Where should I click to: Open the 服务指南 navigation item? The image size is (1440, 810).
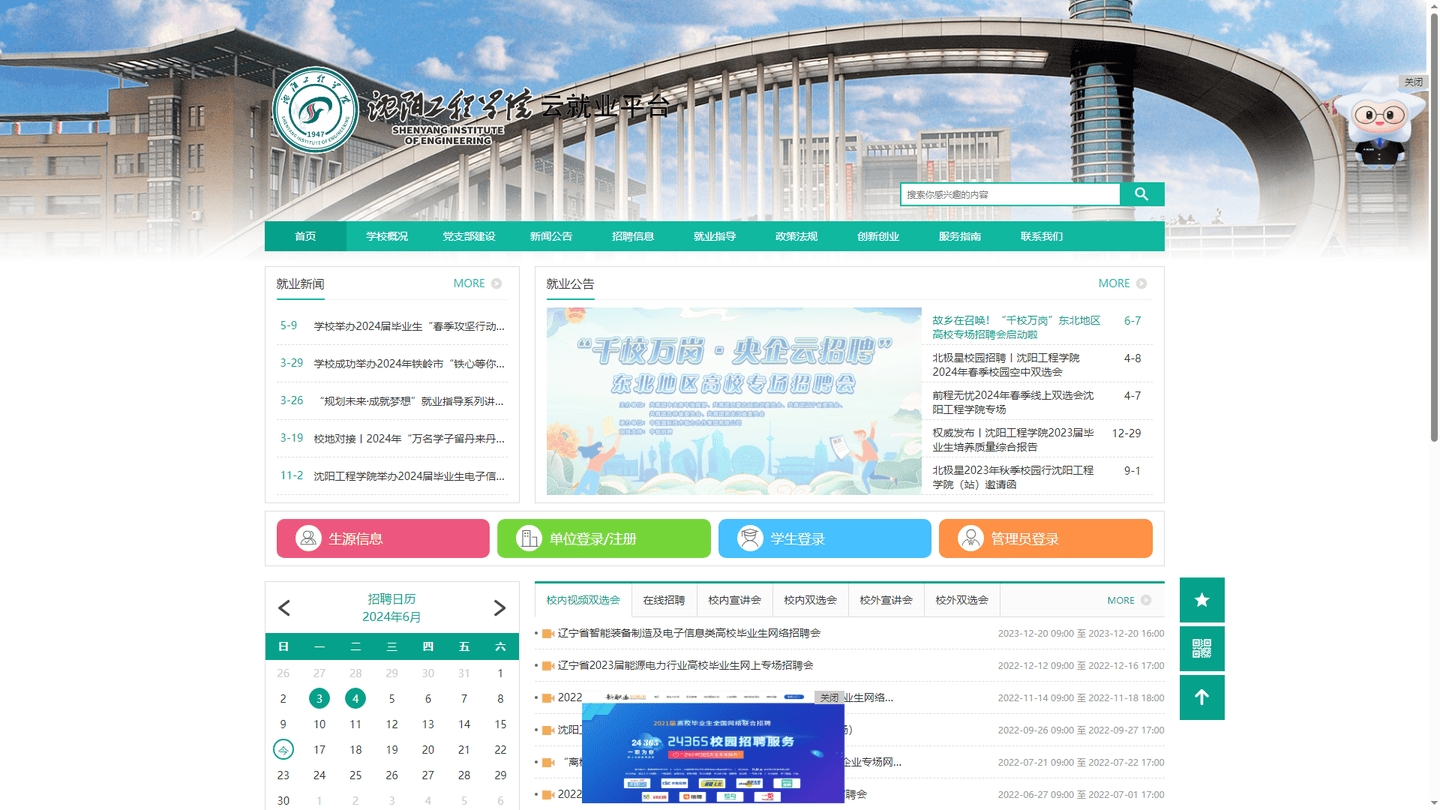coord(960,236)
